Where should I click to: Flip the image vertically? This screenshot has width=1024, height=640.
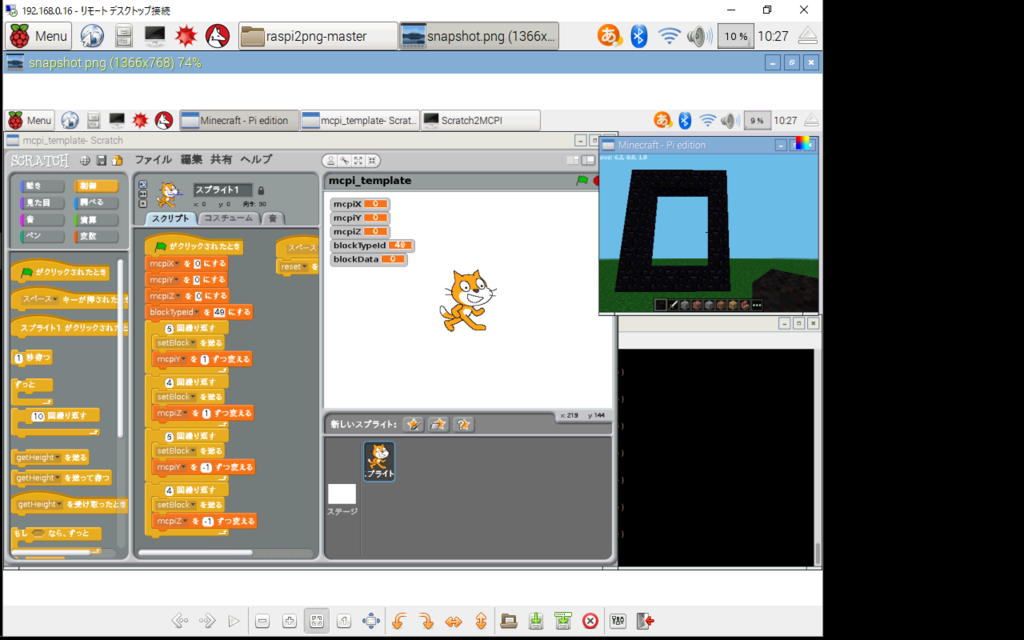click(x=481, y=621)
